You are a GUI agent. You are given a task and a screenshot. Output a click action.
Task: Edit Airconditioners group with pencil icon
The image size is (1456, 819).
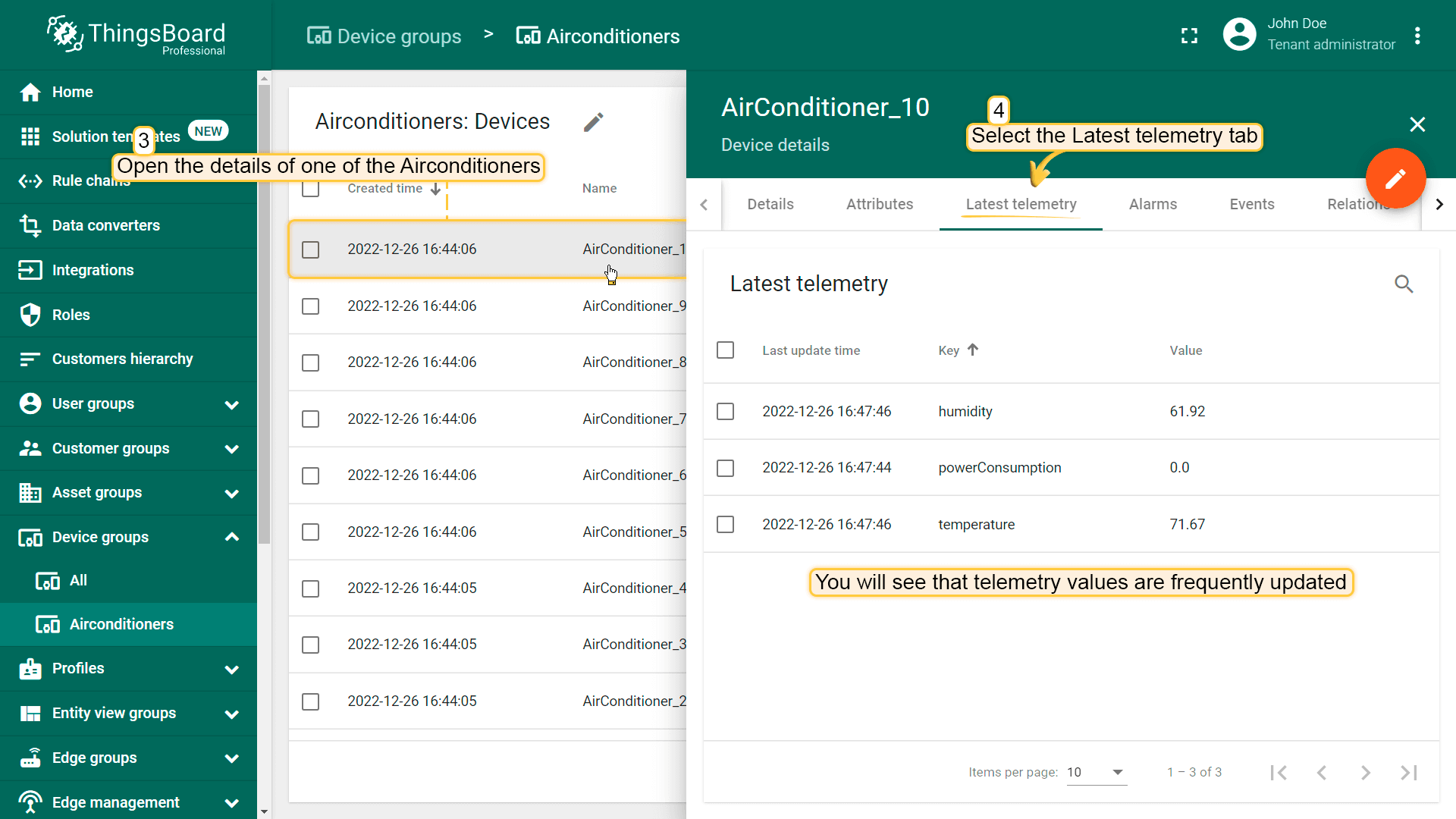coord(594,122)
